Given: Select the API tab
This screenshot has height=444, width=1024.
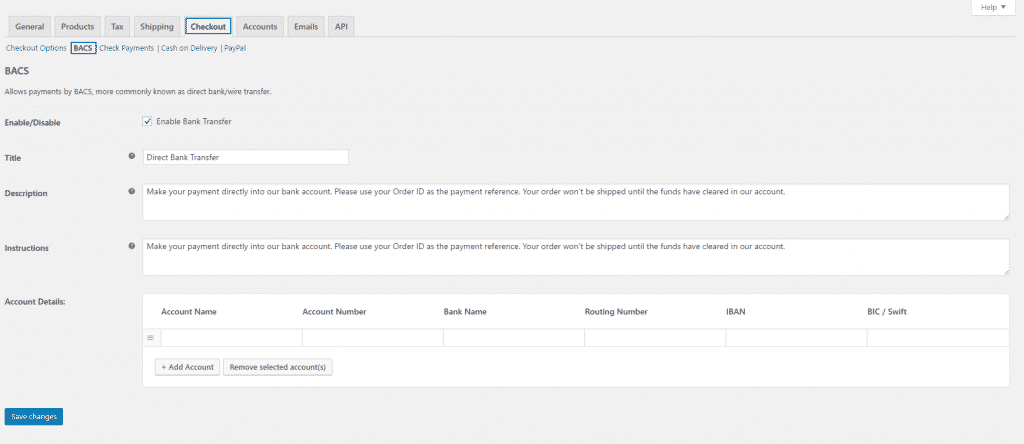Looking at the screenshot, I should [x=341, y=26].
